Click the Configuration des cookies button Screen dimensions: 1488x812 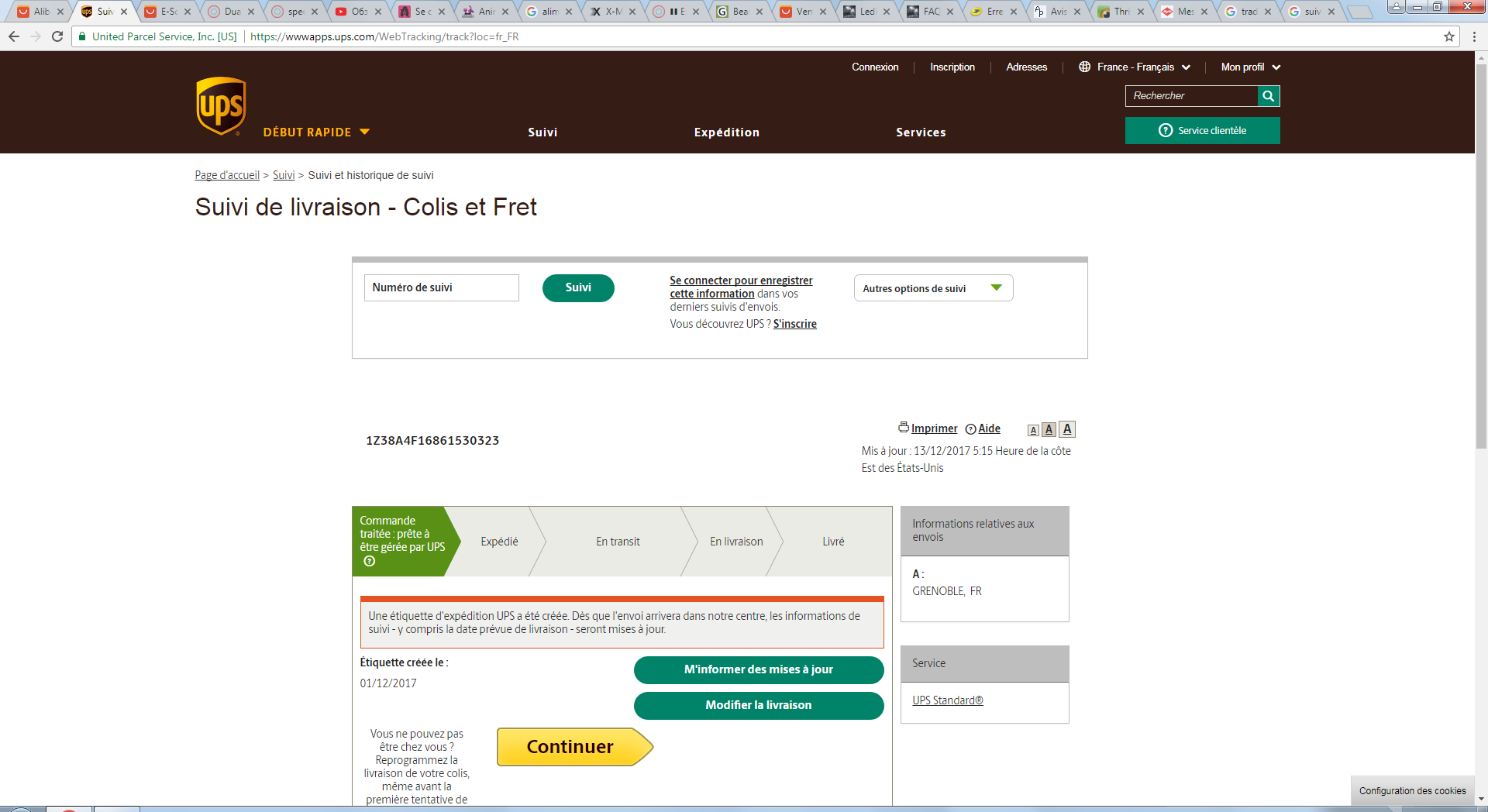pos(1412,791)
